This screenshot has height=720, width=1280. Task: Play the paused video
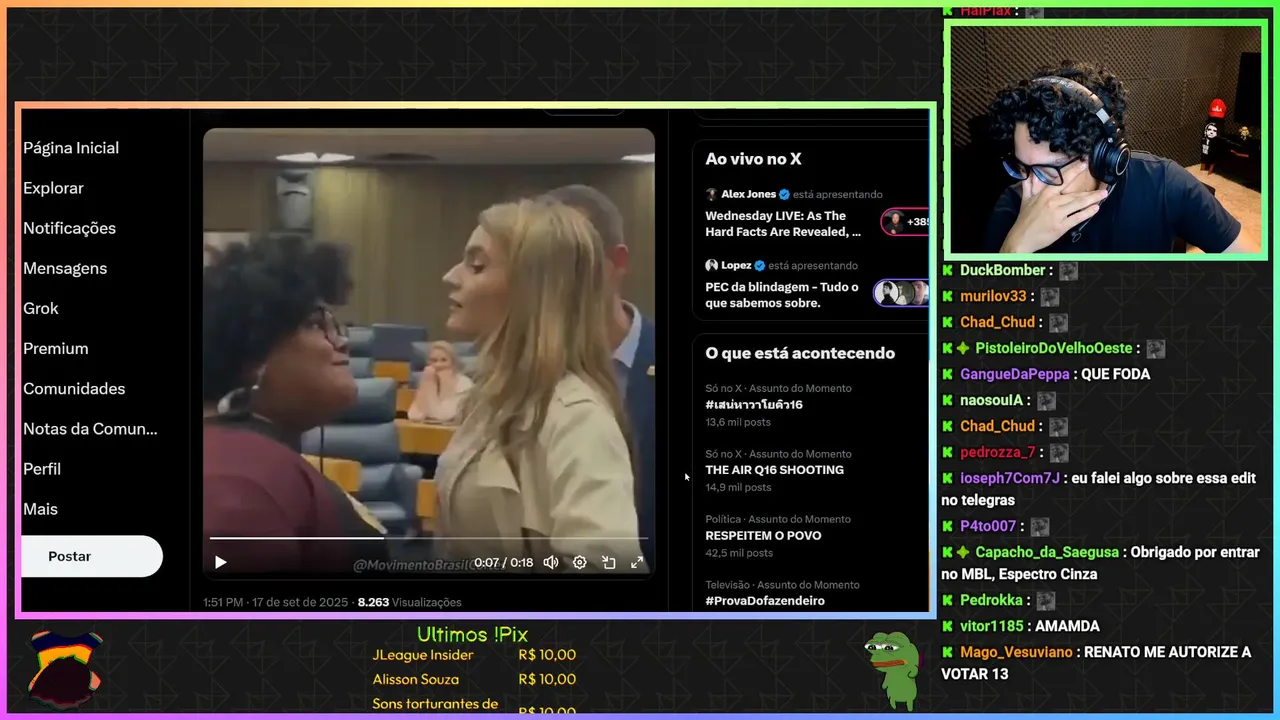pyautogui.click(x=221, y=562)
